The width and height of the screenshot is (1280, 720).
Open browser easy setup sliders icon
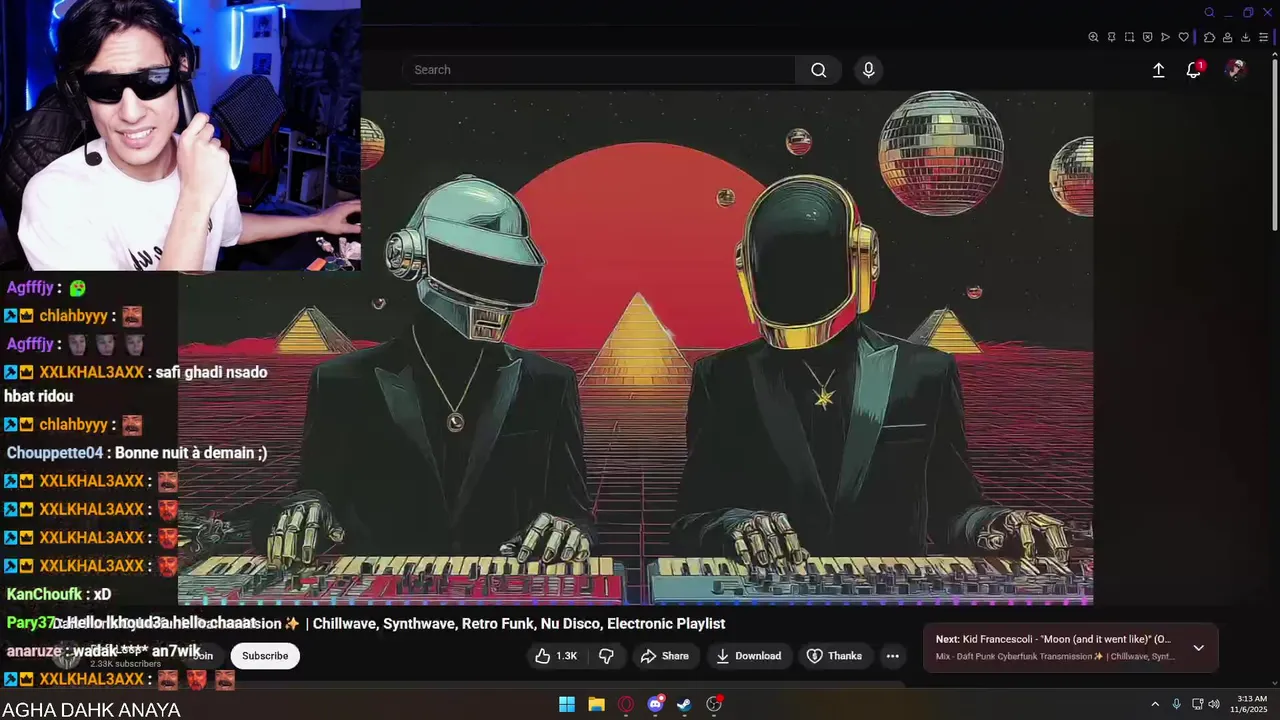(1263, 37)
